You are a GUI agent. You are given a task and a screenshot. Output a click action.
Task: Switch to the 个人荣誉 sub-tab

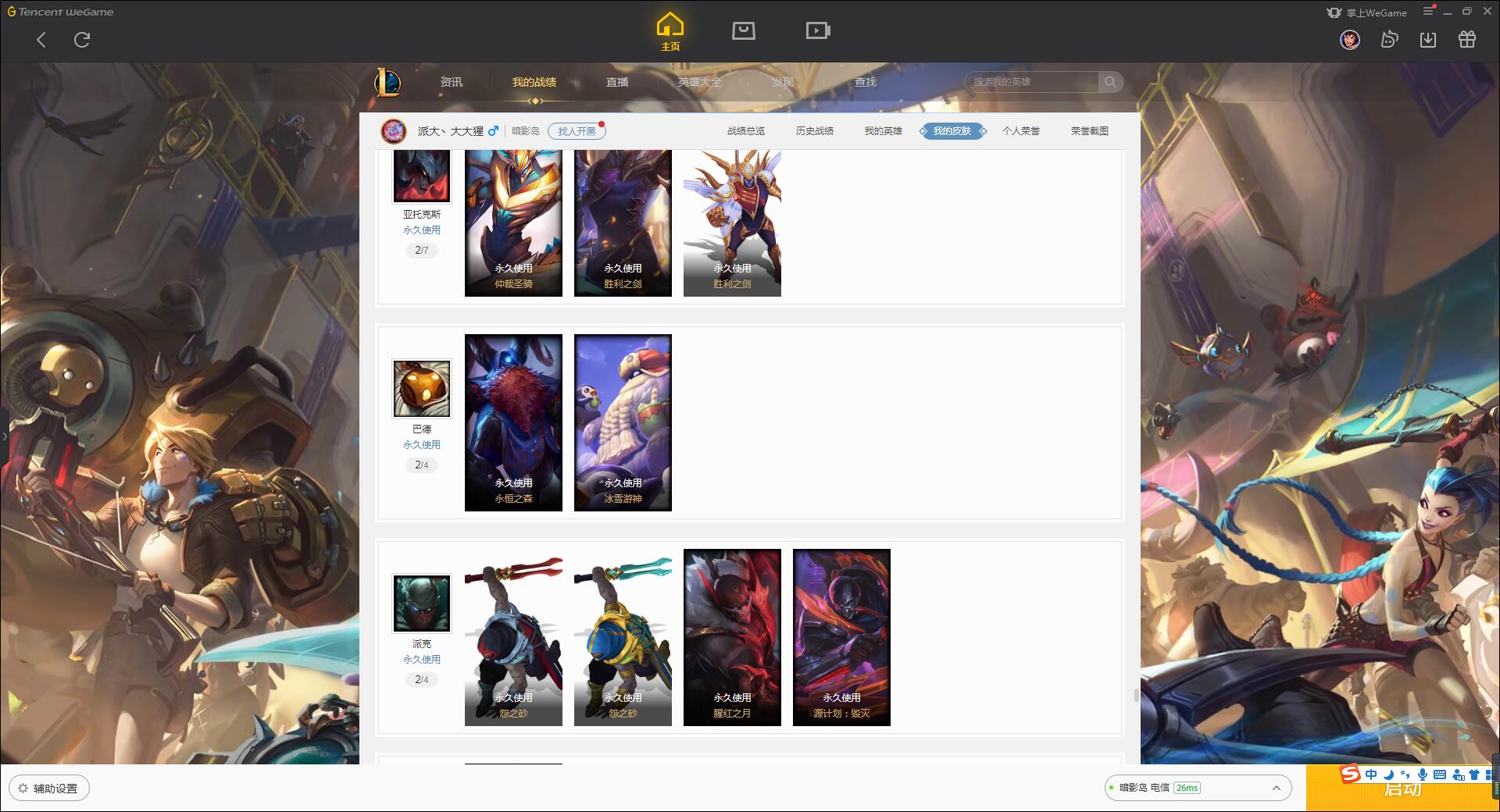[x=1021, y=131]
